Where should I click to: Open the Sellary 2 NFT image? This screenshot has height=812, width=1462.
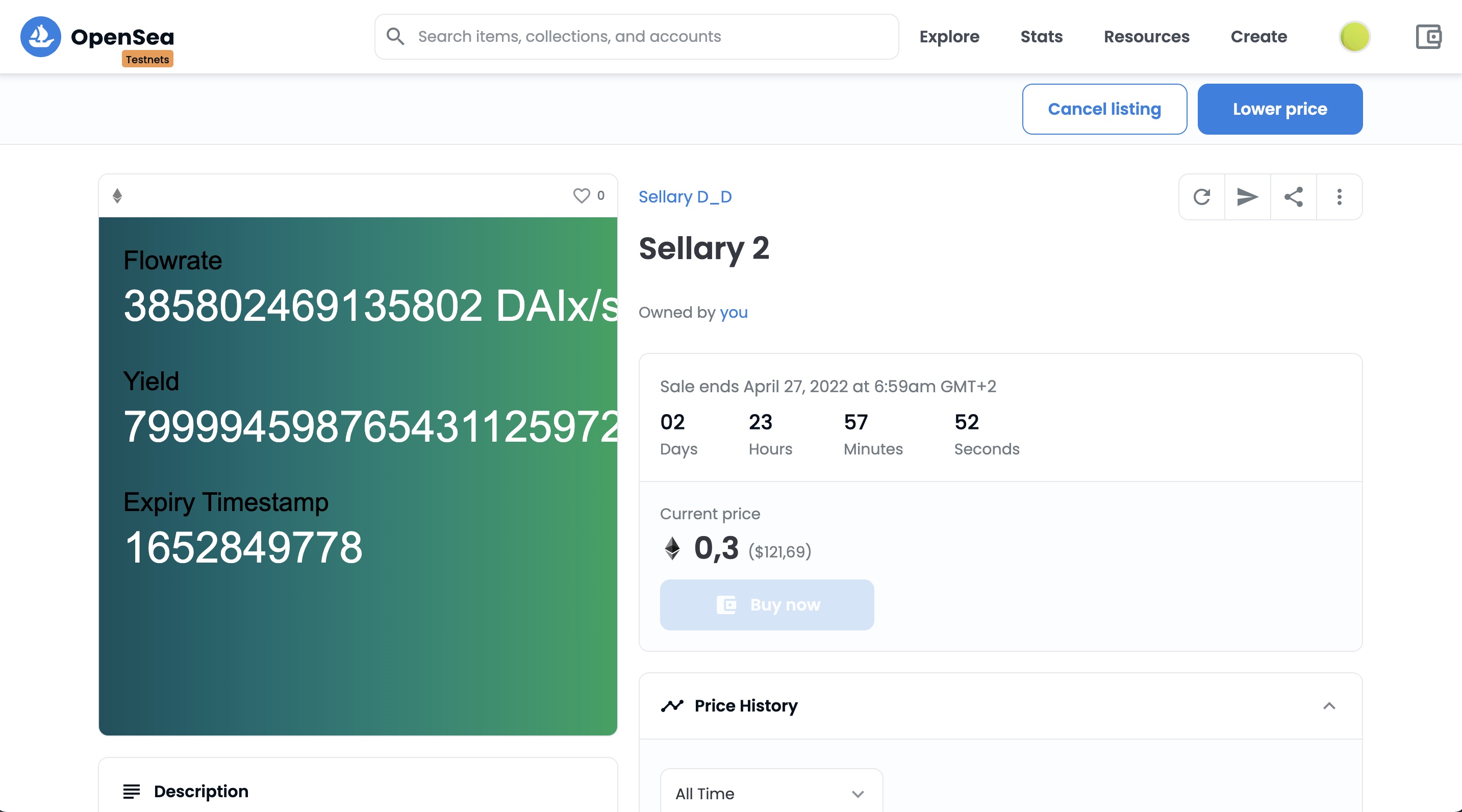click(x=358, y=476)
